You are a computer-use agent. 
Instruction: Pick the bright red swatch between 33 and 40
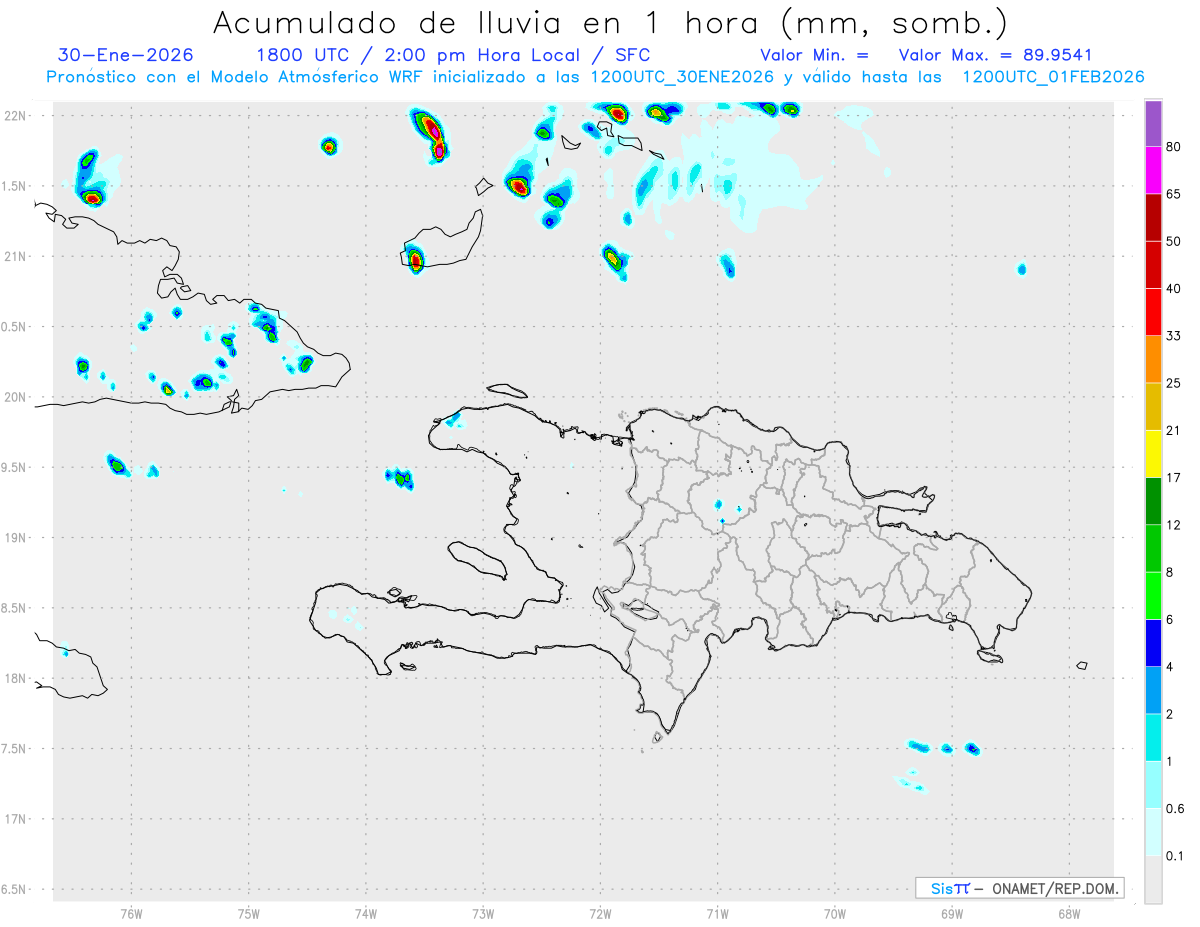[1153, 312]
